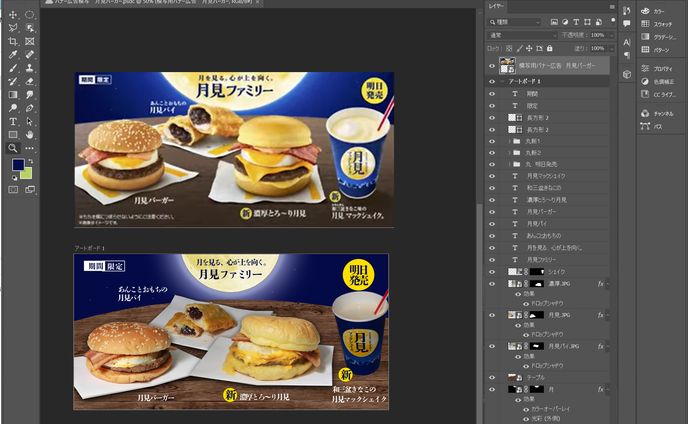Select the Smudge tool

(29, 94)
